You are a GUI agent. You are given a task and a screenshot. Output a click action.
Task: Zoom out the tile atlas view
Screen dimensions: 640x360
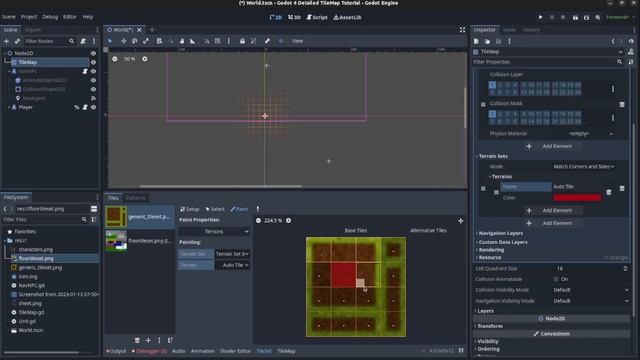tap(258, 220)
